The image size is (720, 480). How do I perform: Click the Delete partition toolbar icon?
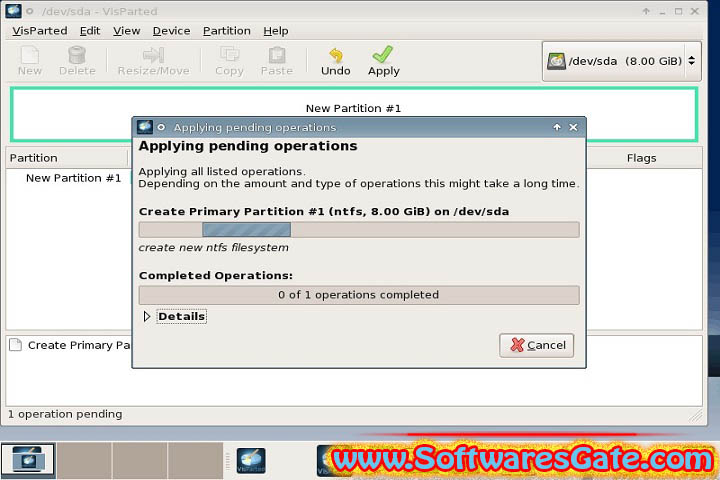tap(77, 61)
